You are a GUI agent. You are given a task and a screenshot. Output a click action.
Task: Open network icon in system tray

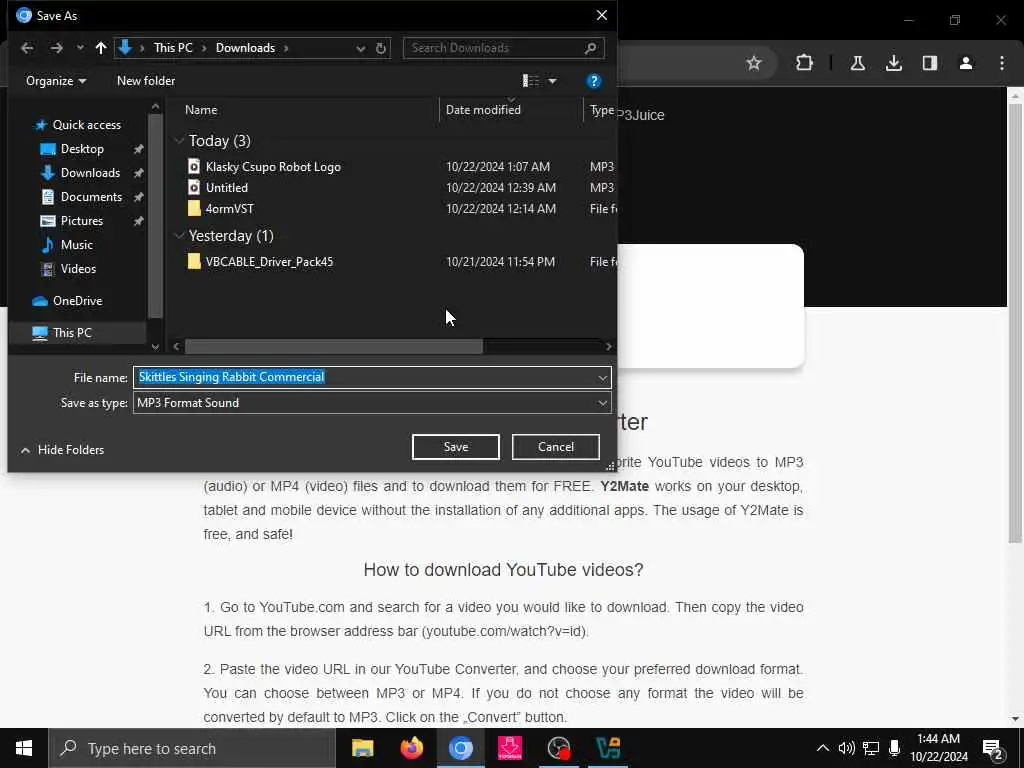coord(871,748)
